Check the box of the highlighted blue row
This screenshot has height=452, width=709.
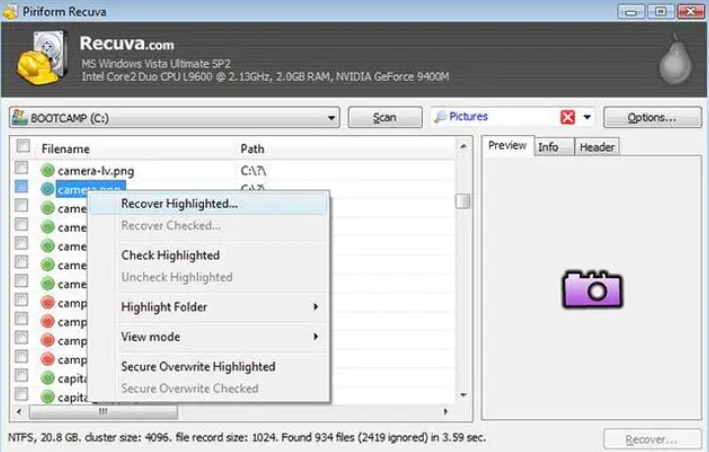(21, 186)
